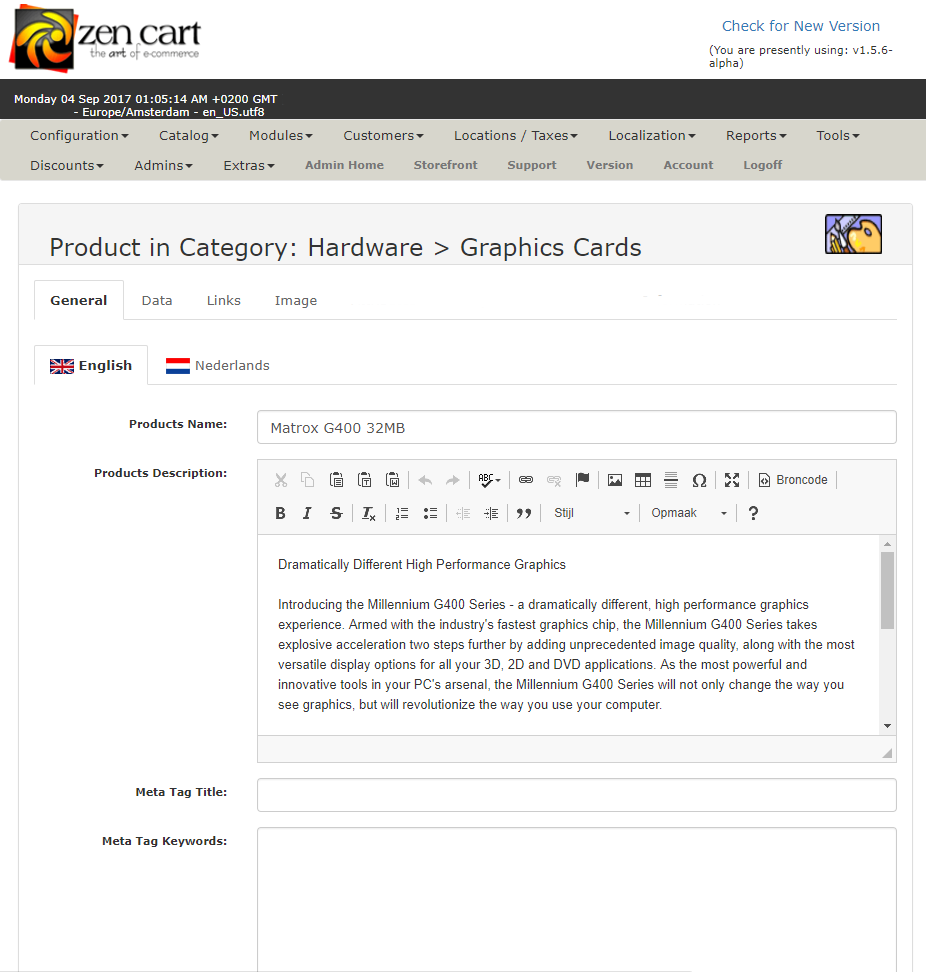Click the Products Name input field
This screenshot has width=926, height=972.
click(576, 428)
